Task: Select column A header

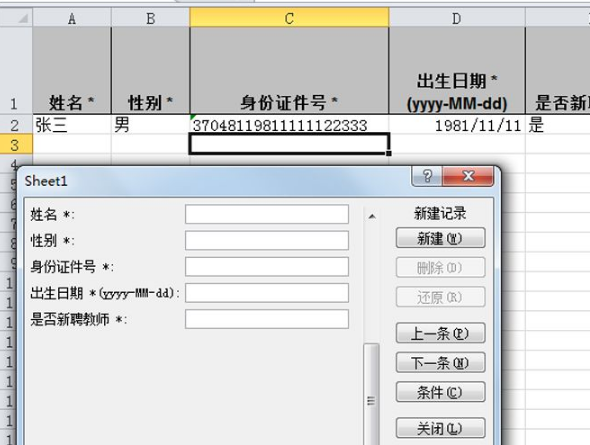Action: pyautogui.click(x=72, y=18)
